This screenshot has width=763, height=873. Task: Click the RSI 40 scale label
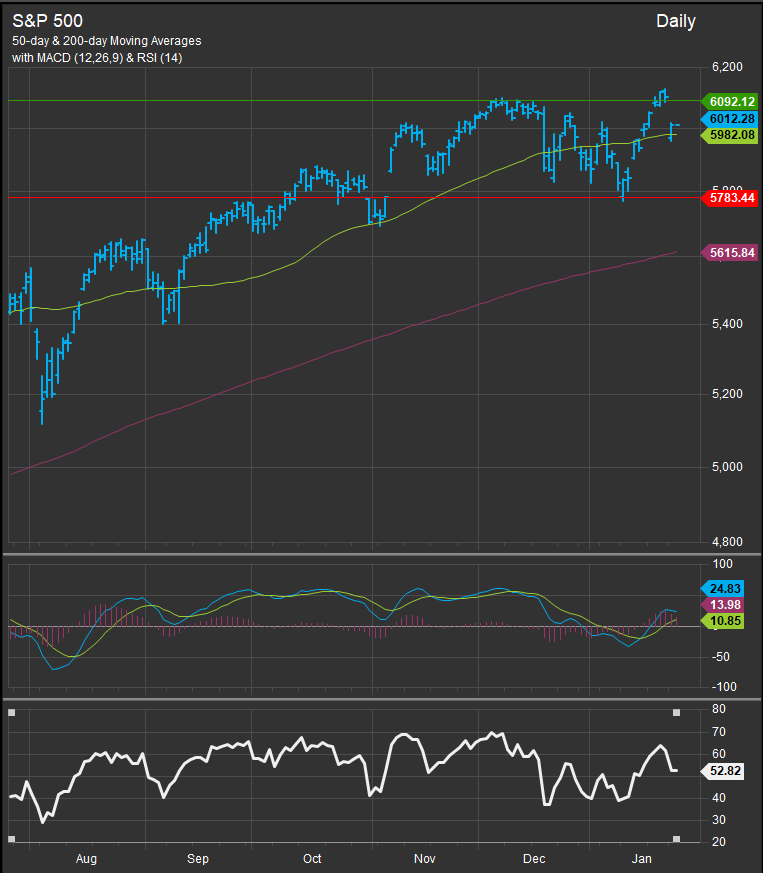click(x=719, y=798)
